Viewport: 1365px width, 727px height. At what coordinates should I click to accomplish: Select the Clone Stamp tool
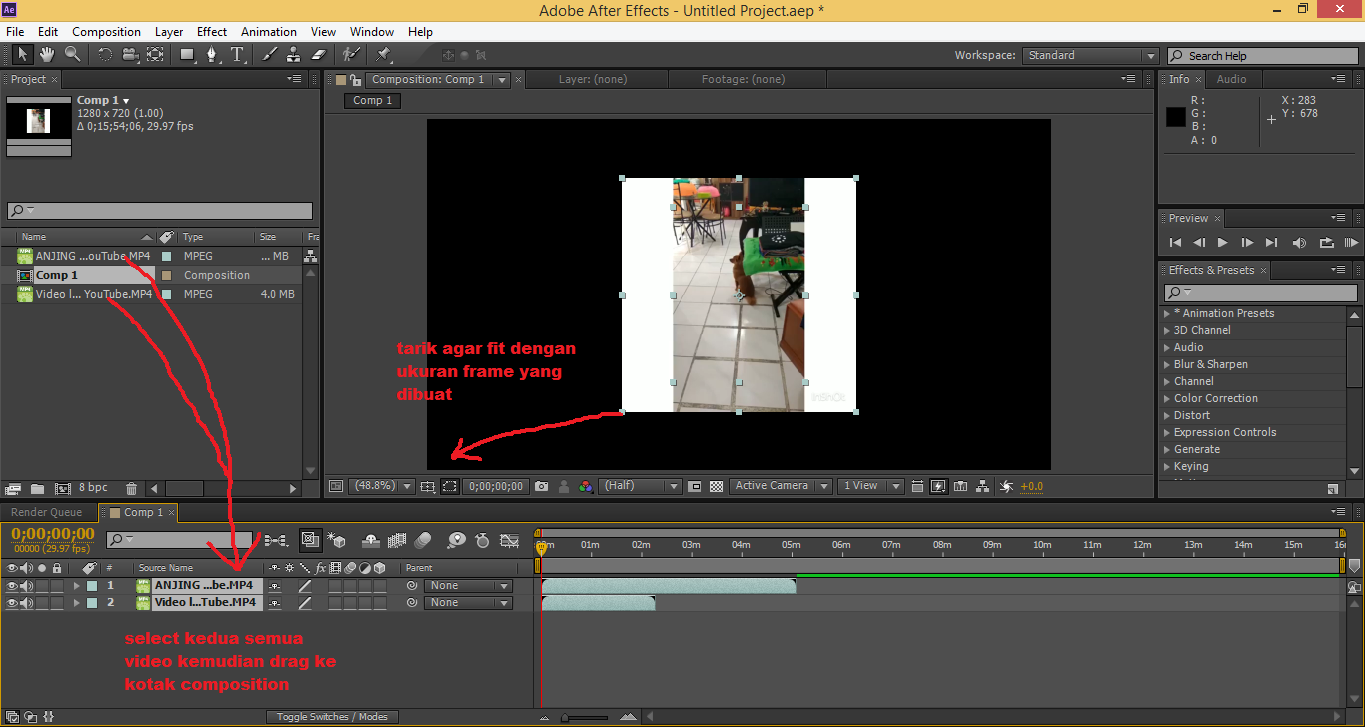293,55
